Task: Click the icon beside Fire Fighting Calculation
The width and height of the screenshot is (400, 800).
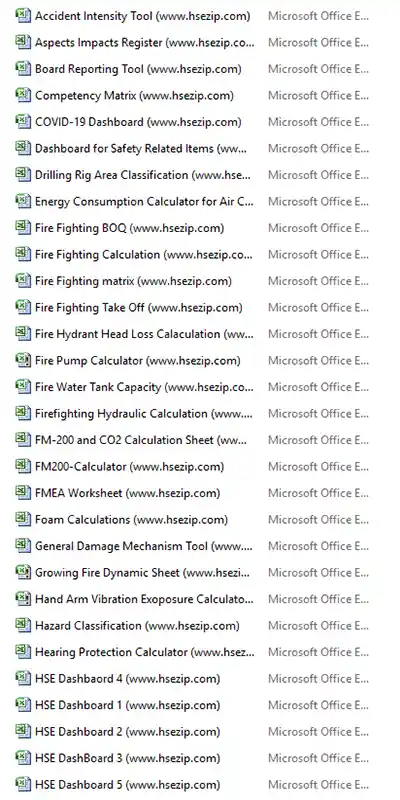Action: tap(23, 255)
